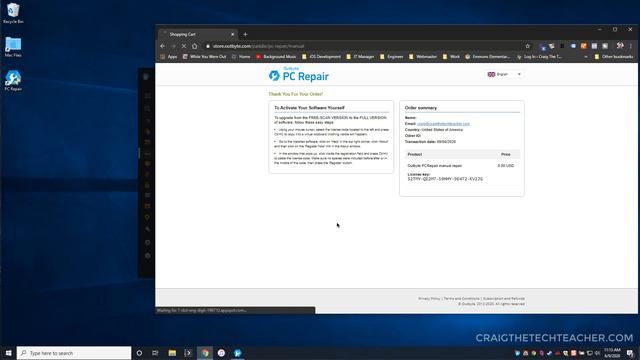
Task: Open the Chrome profile avatar
Action: pyautogui.click(x=620, y=46)
